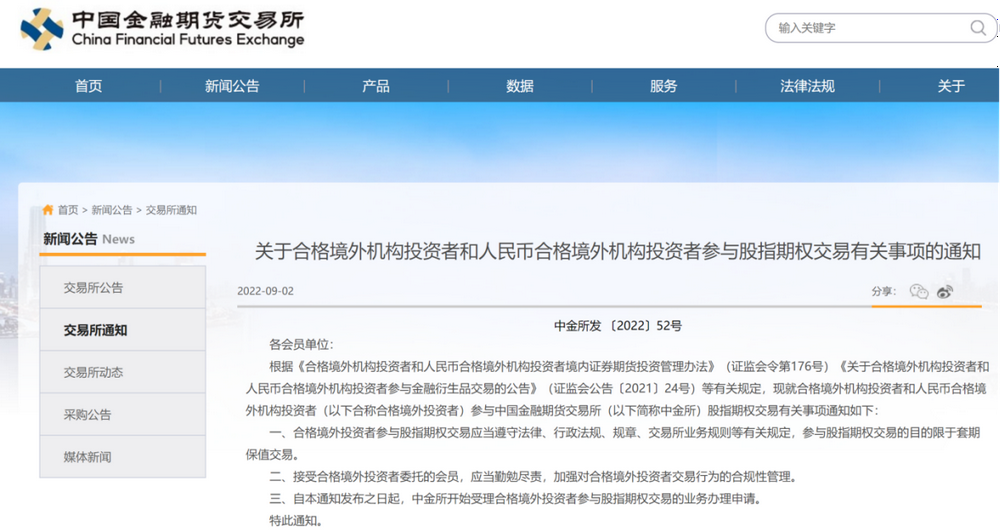1000x532 pixels.
Task: Focus the keyword search input field
Action: pyautogui.click(x=860, y=28)
